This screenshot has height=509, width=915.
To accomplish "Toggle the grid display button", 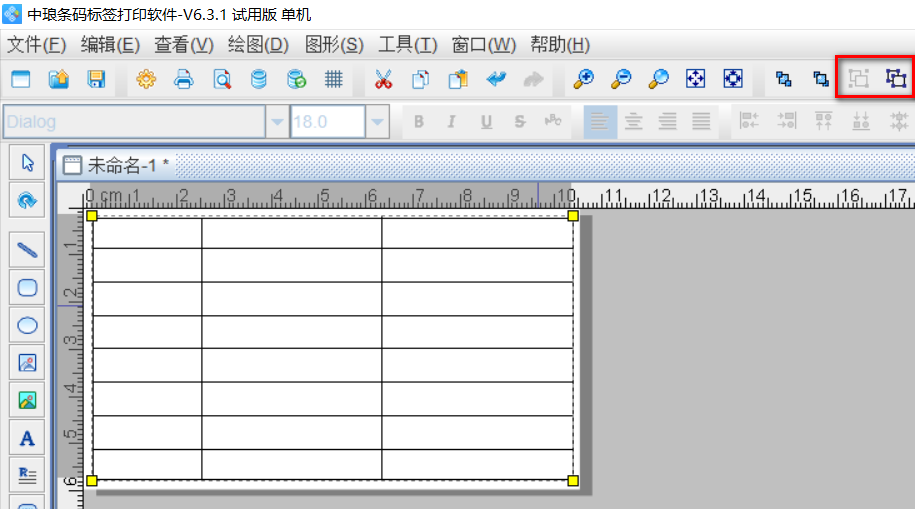I will click(x=334, y=79).
